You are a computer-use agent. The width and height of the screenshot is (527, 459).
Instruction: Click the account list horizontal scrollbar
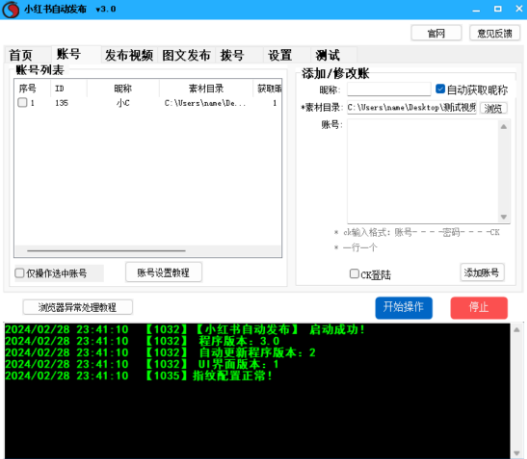click(x=106, y=251)
